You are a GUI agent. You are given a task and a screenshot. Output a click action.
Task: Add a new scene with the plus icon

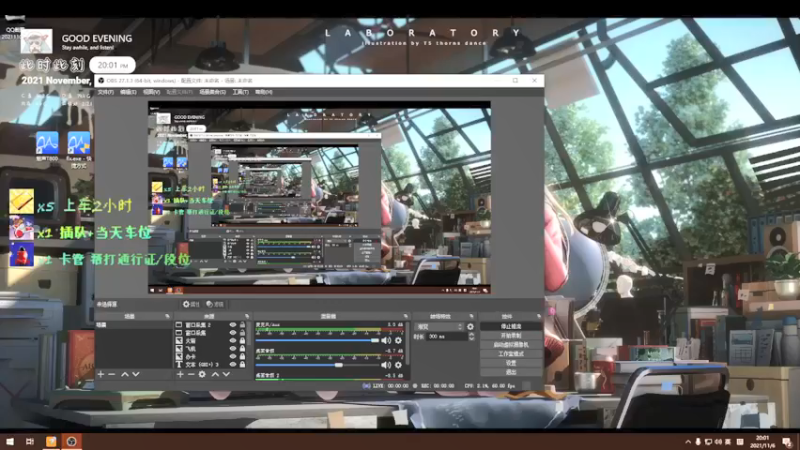[101, 374]
